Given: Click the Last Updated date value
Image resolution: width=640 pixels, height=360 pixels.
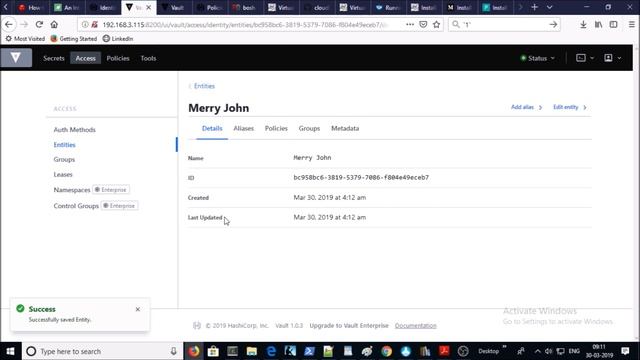Looking at the screenshot, I should coord(330,218).
